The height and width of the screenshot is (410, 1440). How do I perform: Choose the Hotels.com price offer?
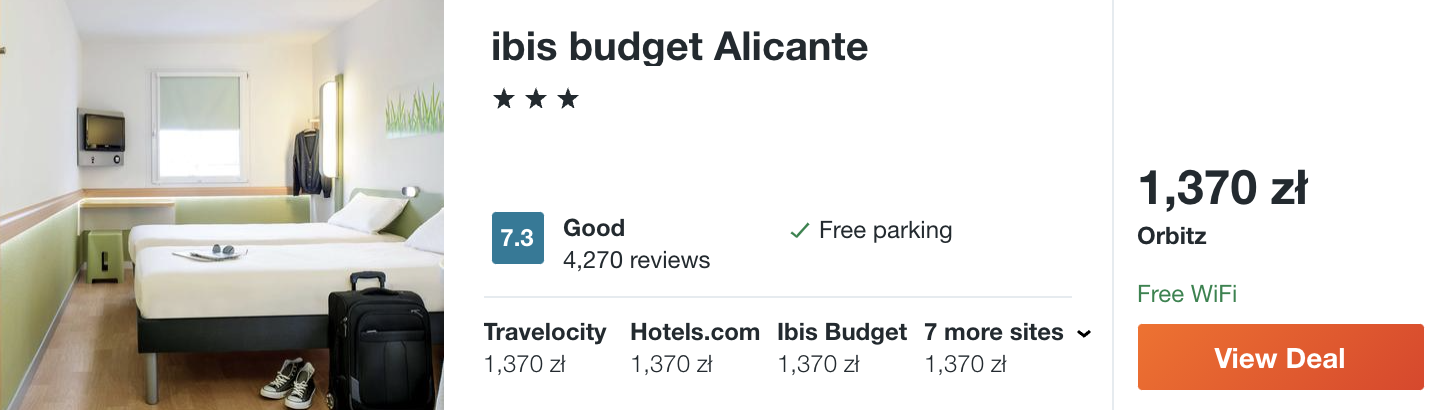(x=695, y=348)
